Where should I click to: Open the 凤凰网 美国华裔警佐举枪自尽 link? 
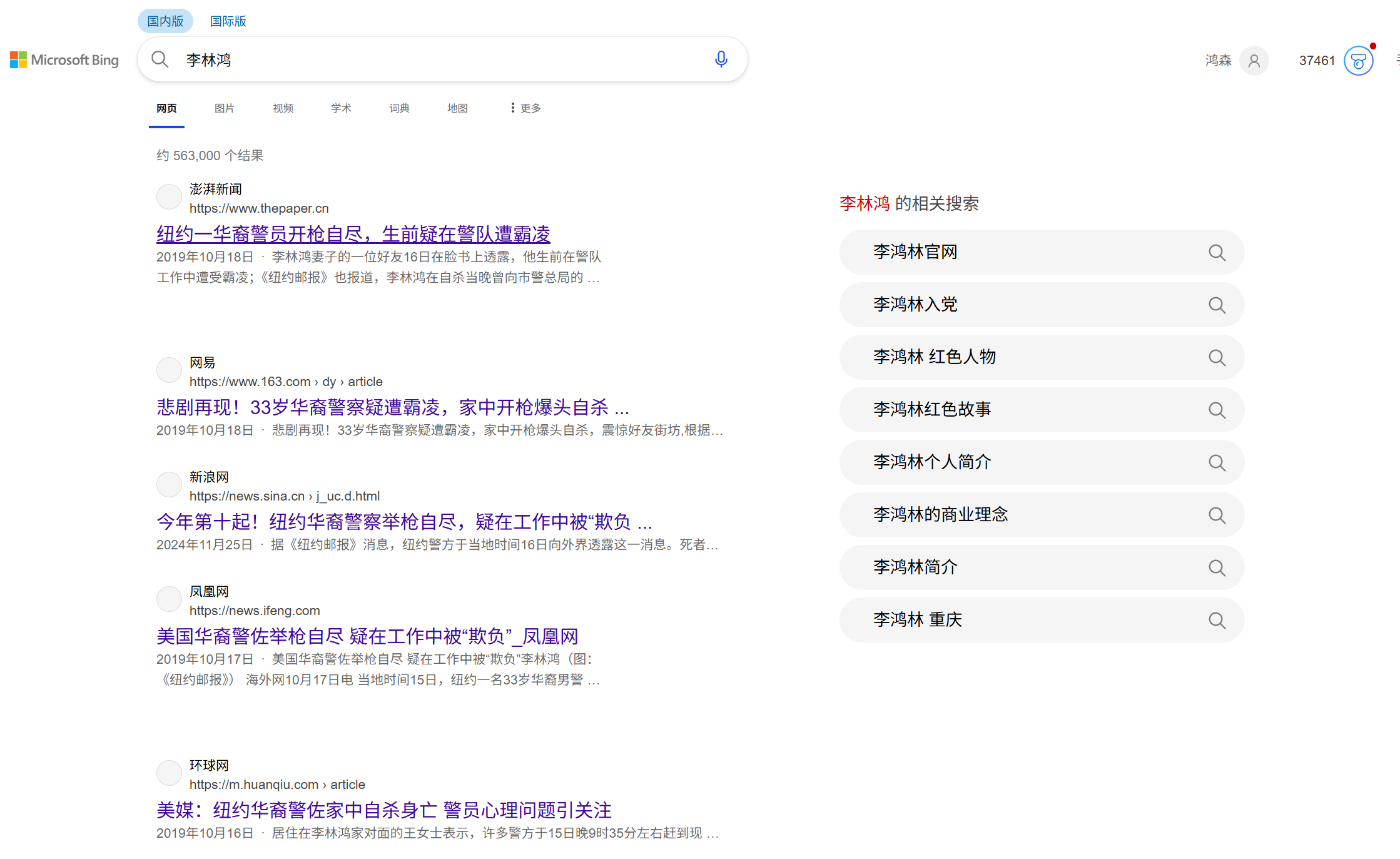click(367, 636)
